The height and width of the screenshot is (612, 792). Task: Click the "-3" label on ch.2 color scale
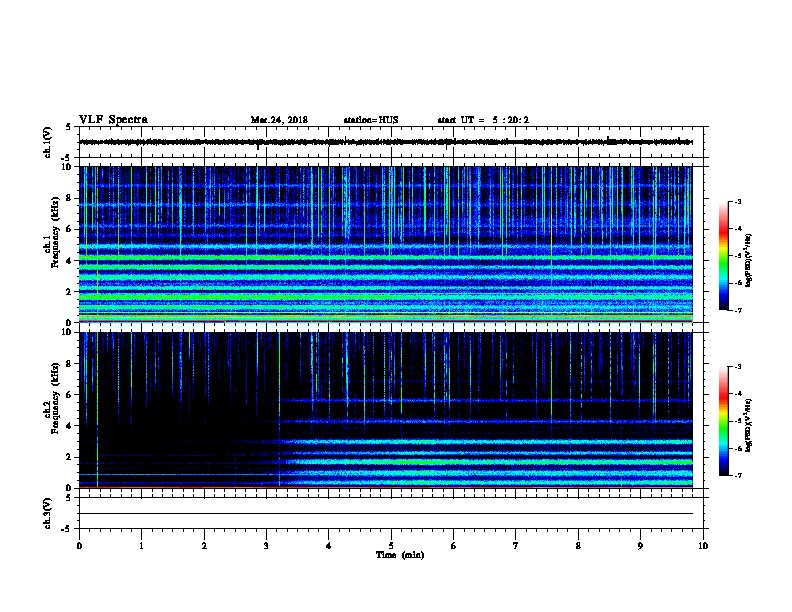pos(737,367)
